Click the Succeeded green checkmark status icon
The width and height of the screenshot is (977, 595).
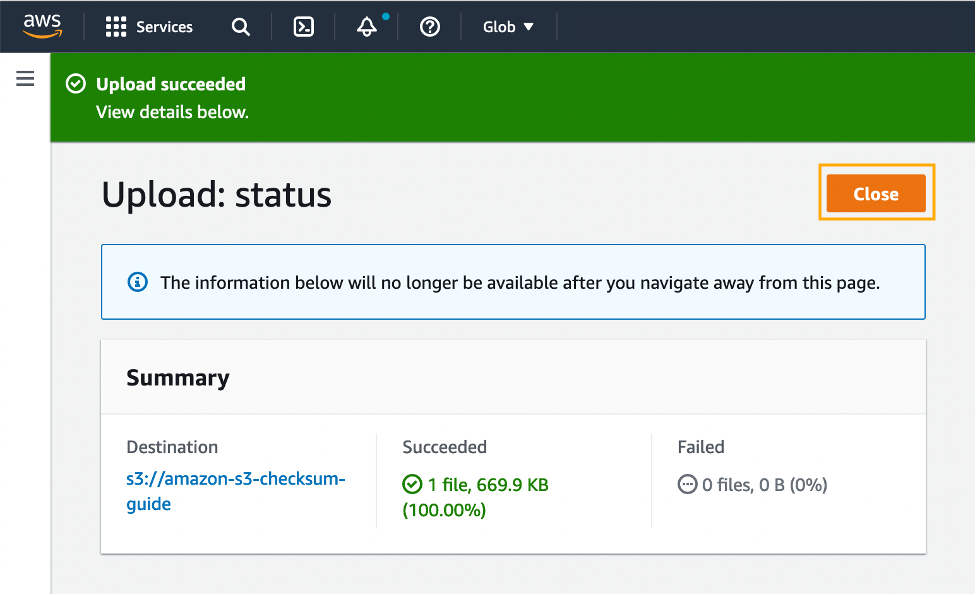click(x=412, y=485)
